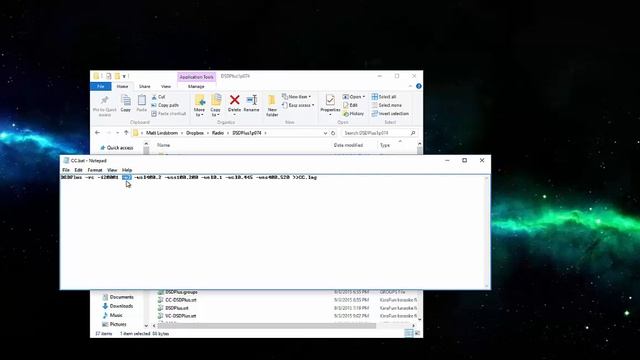
Task: Click Radio in the address breadcrumb
Action: click(x=218, y=133)
